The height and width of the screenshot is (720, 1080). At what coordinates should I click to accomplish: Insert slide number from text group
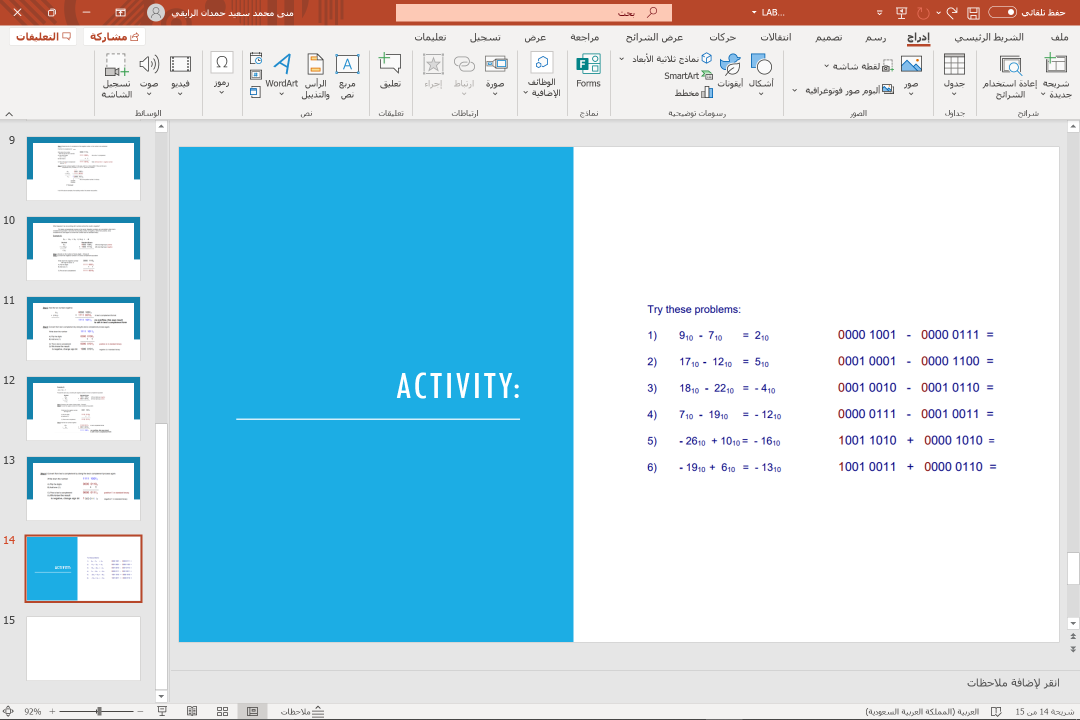click(x=256, y=75)
